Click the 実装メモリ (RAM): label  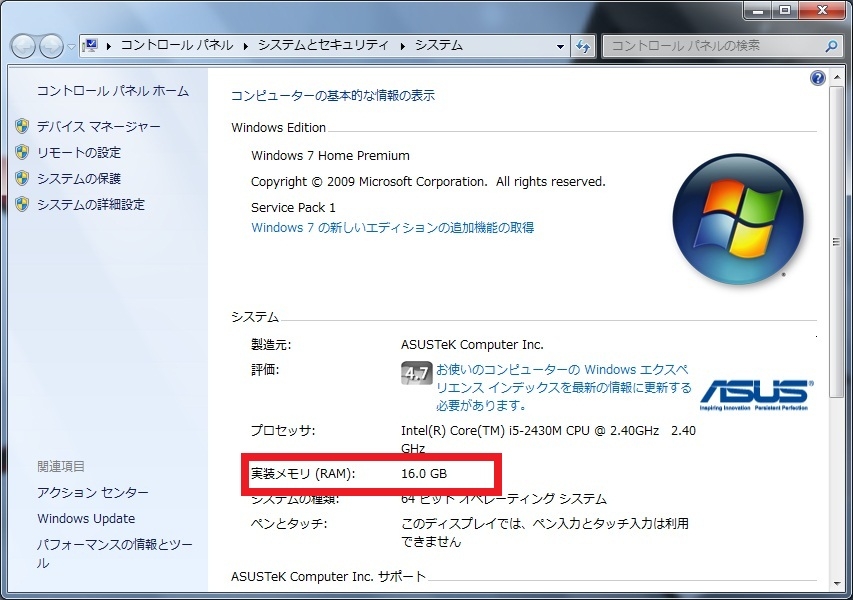[x=302, y=474]
